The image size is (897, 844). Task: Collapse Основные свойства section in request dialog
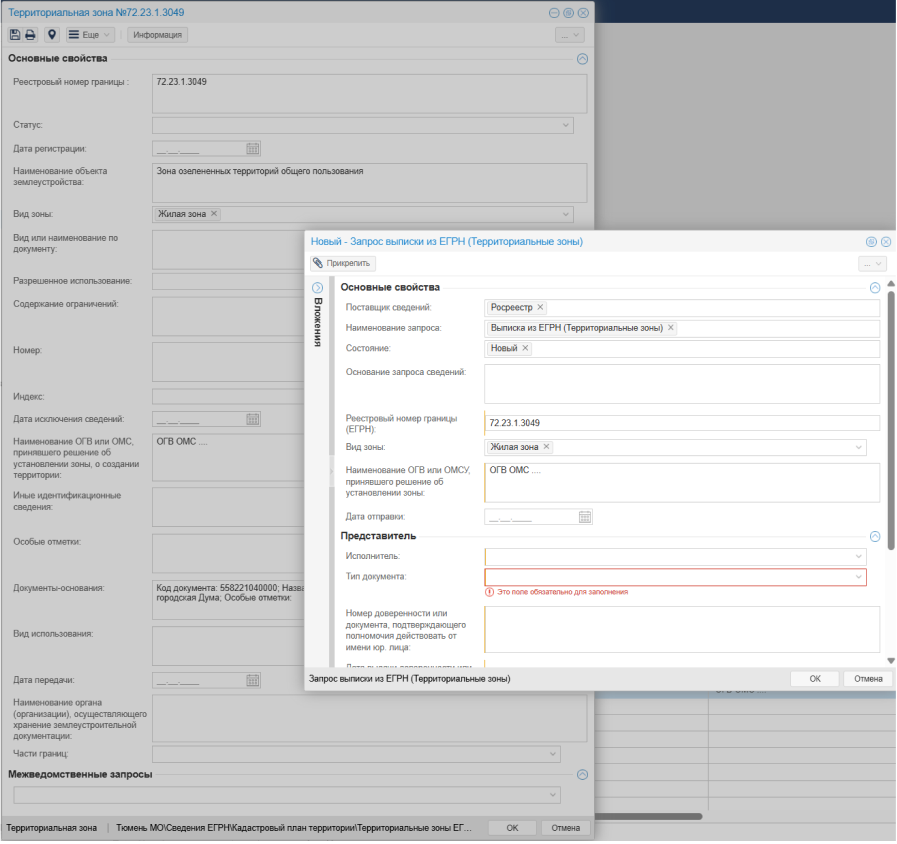click(875, 287)
